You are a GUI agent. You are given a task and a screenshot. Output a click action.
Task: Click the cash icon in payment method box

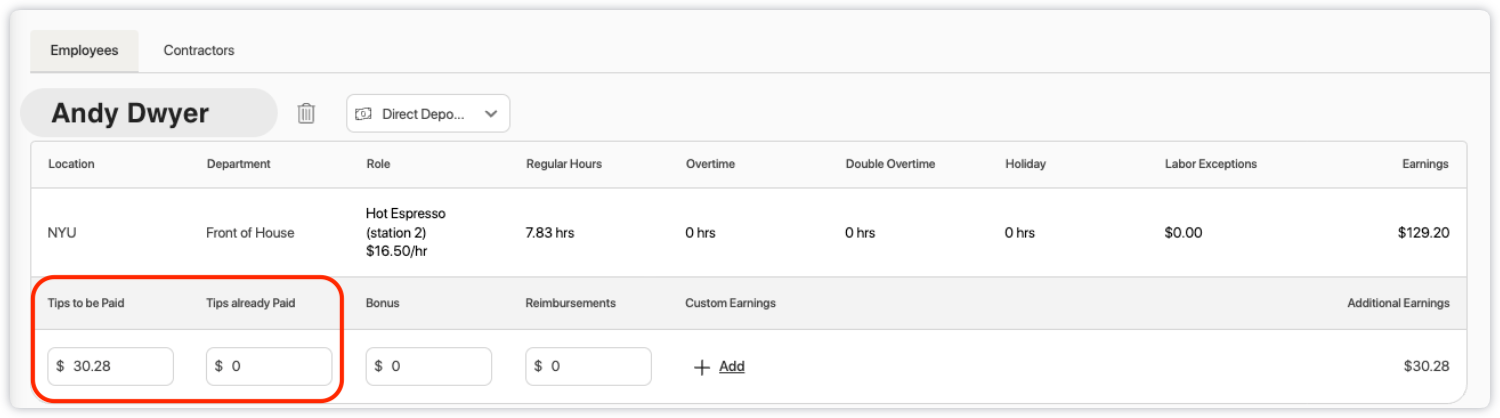click(x=364, y=114)
